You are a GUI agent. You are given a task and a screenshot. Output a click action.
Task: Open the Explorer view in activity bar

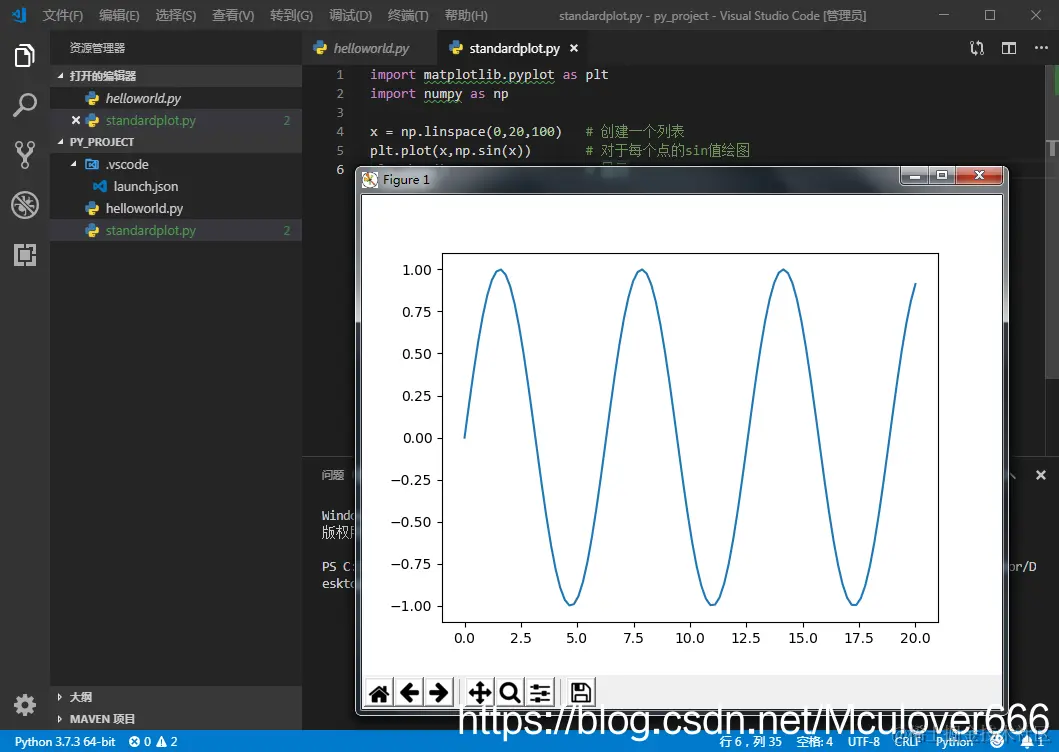click(x=24, y=55)
